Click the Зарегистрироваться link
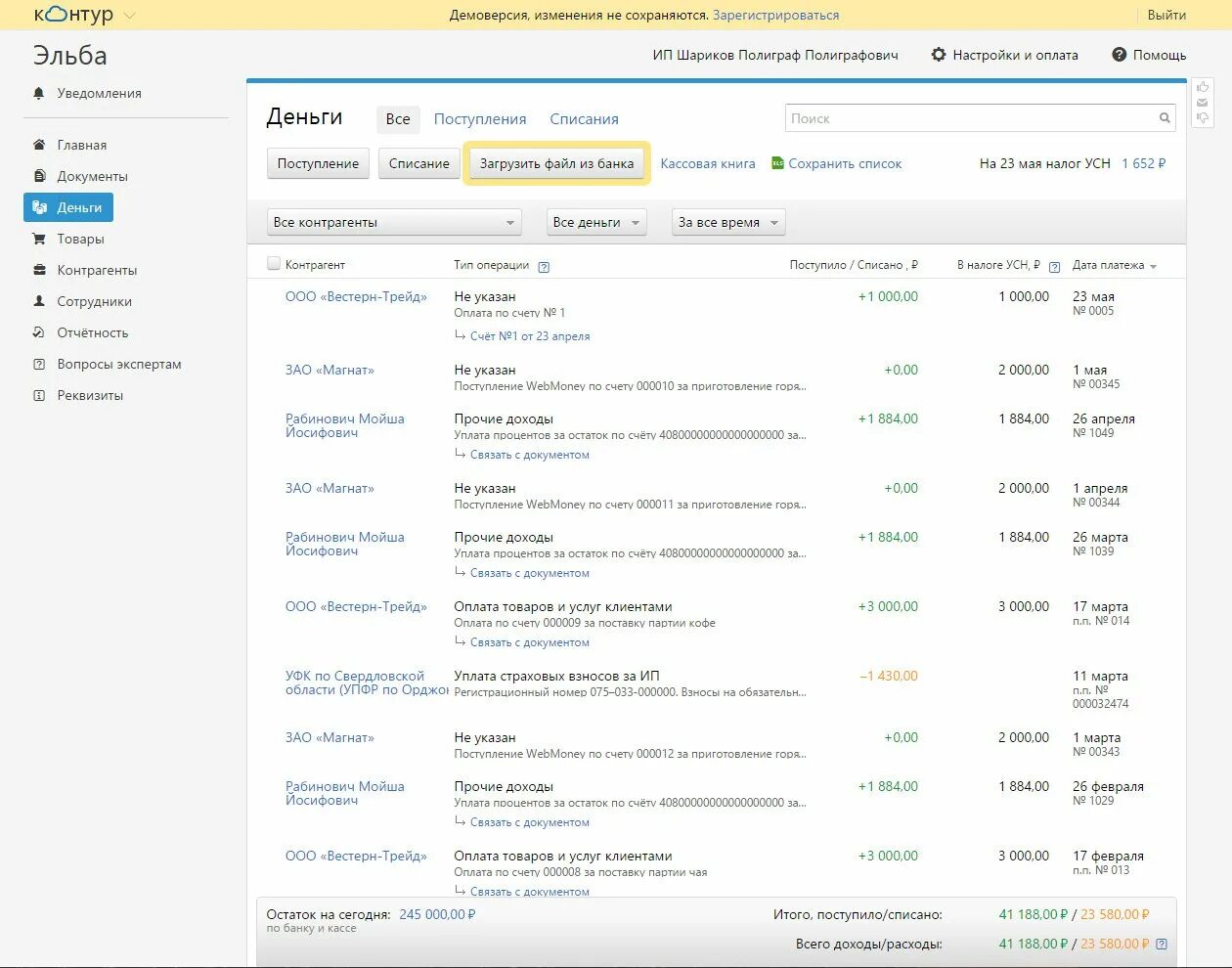 [775, 15]
